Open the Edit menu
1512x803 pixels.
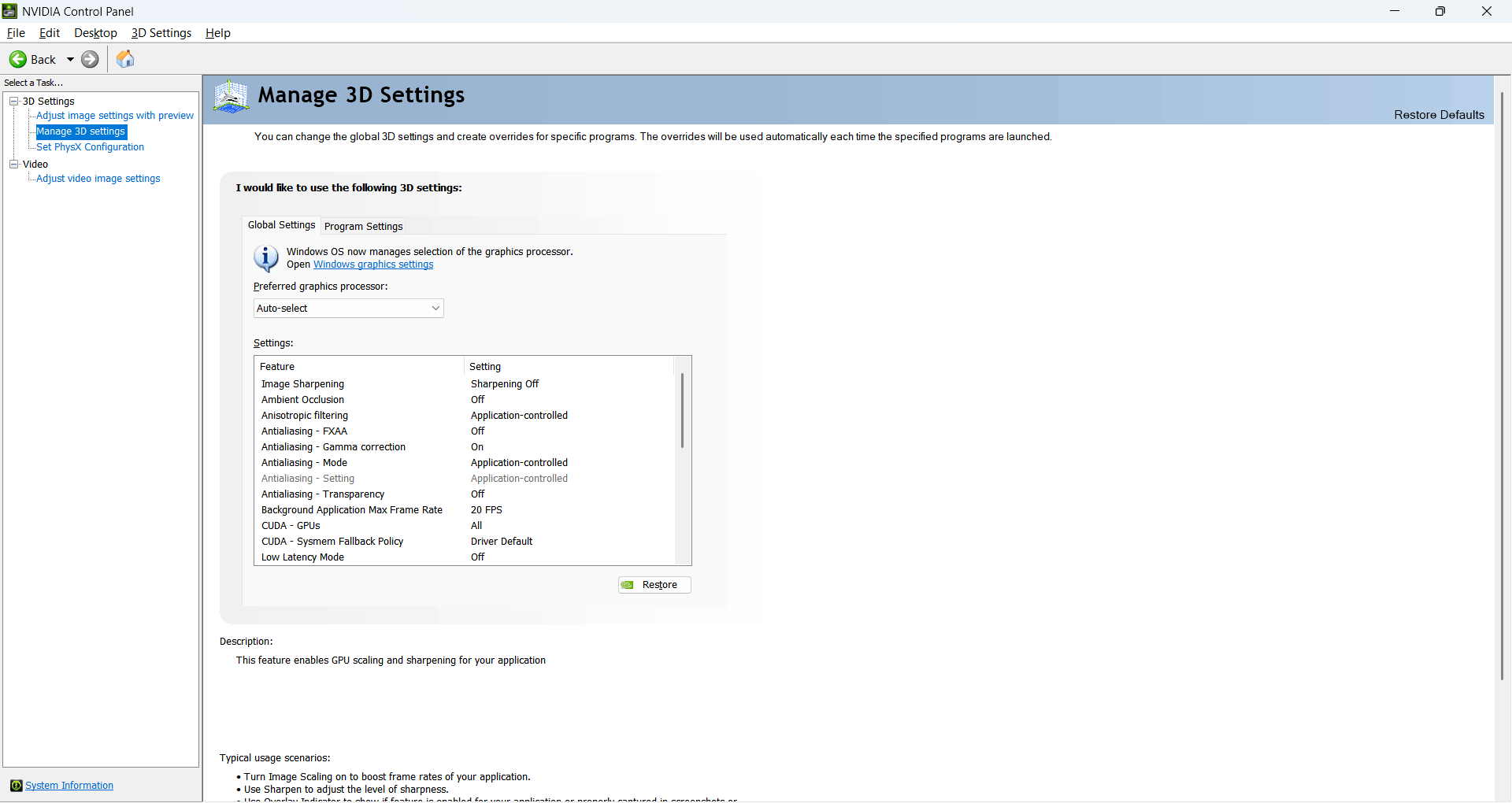point(50,33)
